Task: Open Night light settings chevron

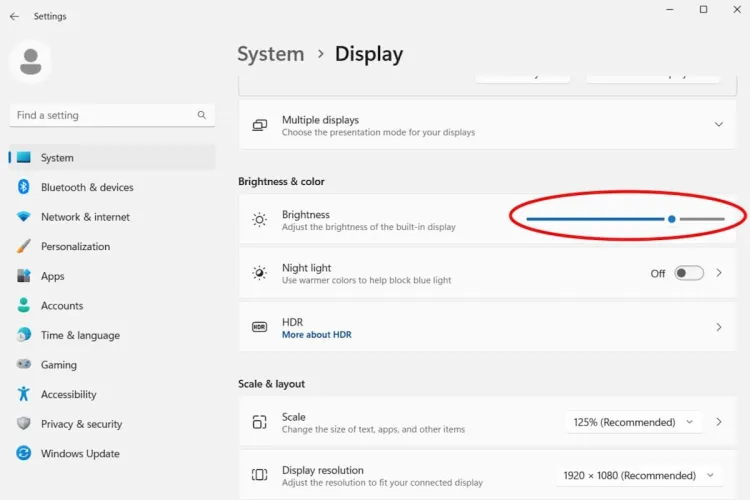Action: (x=719, y=273)
